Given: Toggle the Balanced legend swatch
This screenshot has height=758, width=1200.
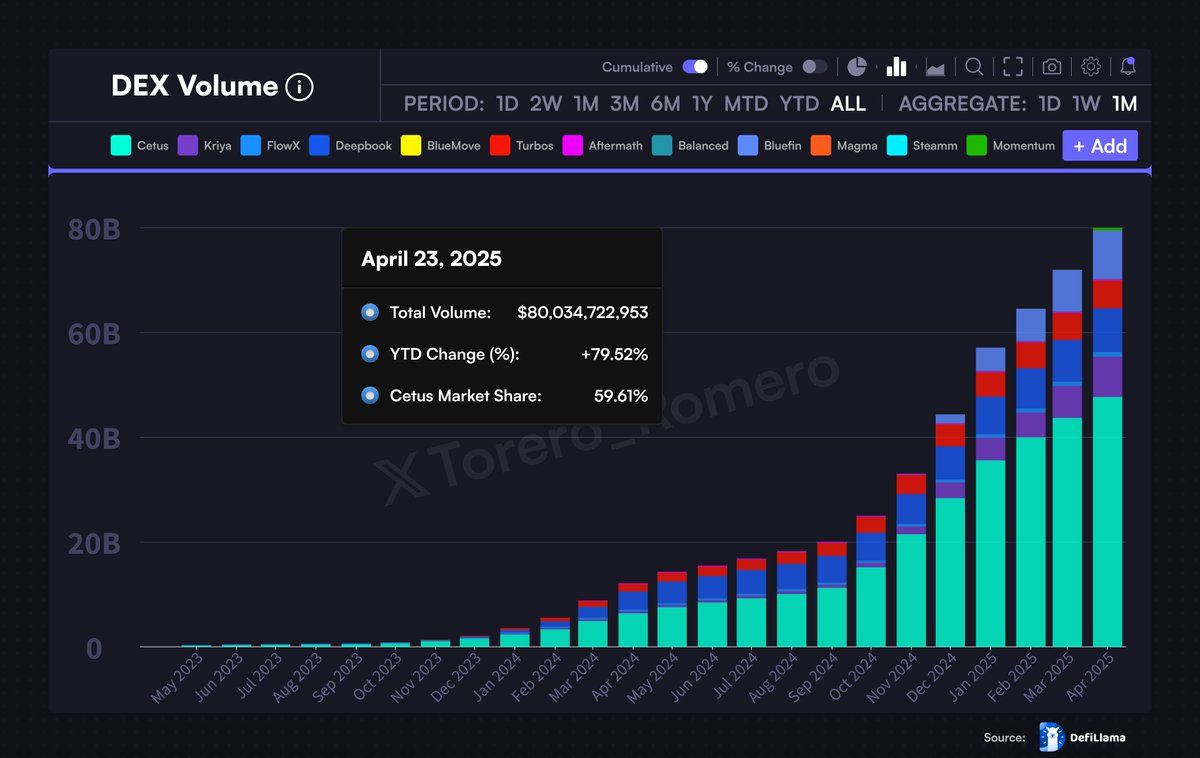Looking at the screenshot, I should coord(662,146).
